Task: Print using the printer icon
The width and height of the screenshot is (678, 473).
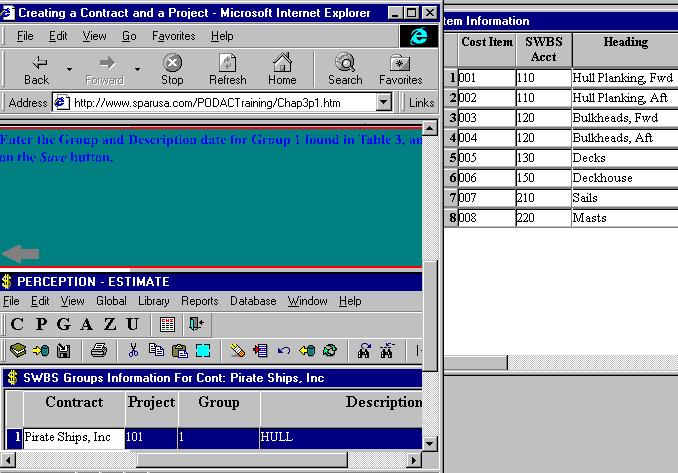Action: coord(99,351)
